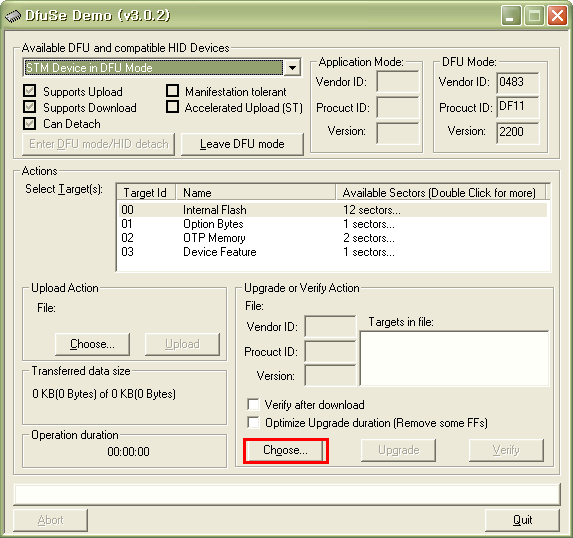Click the Upload button

tap(182, 344)
